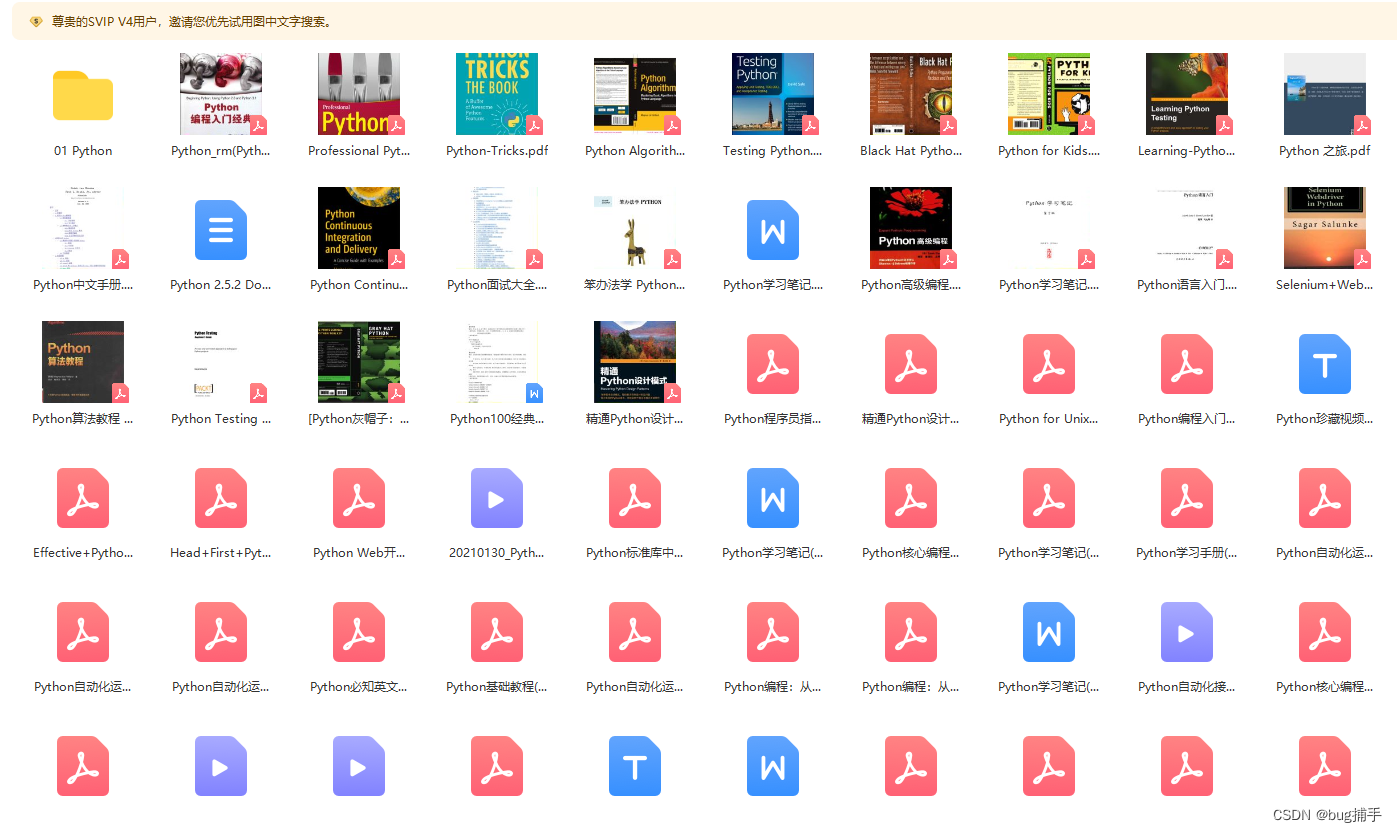Open the Python算法教程 cover thumbnail
1397x832 pixels.
(83, 362)
